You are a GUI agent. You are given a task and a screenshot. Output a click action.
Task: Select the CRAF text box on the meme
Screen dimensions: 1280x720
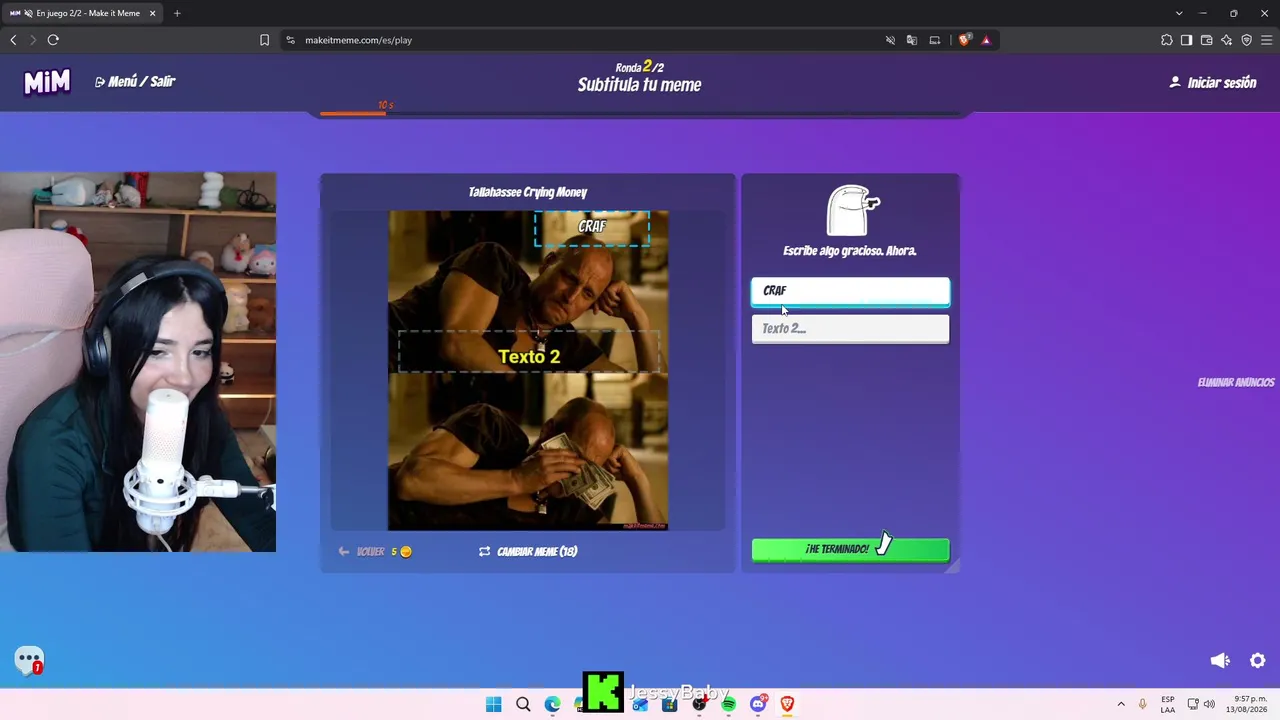point(592,227)
